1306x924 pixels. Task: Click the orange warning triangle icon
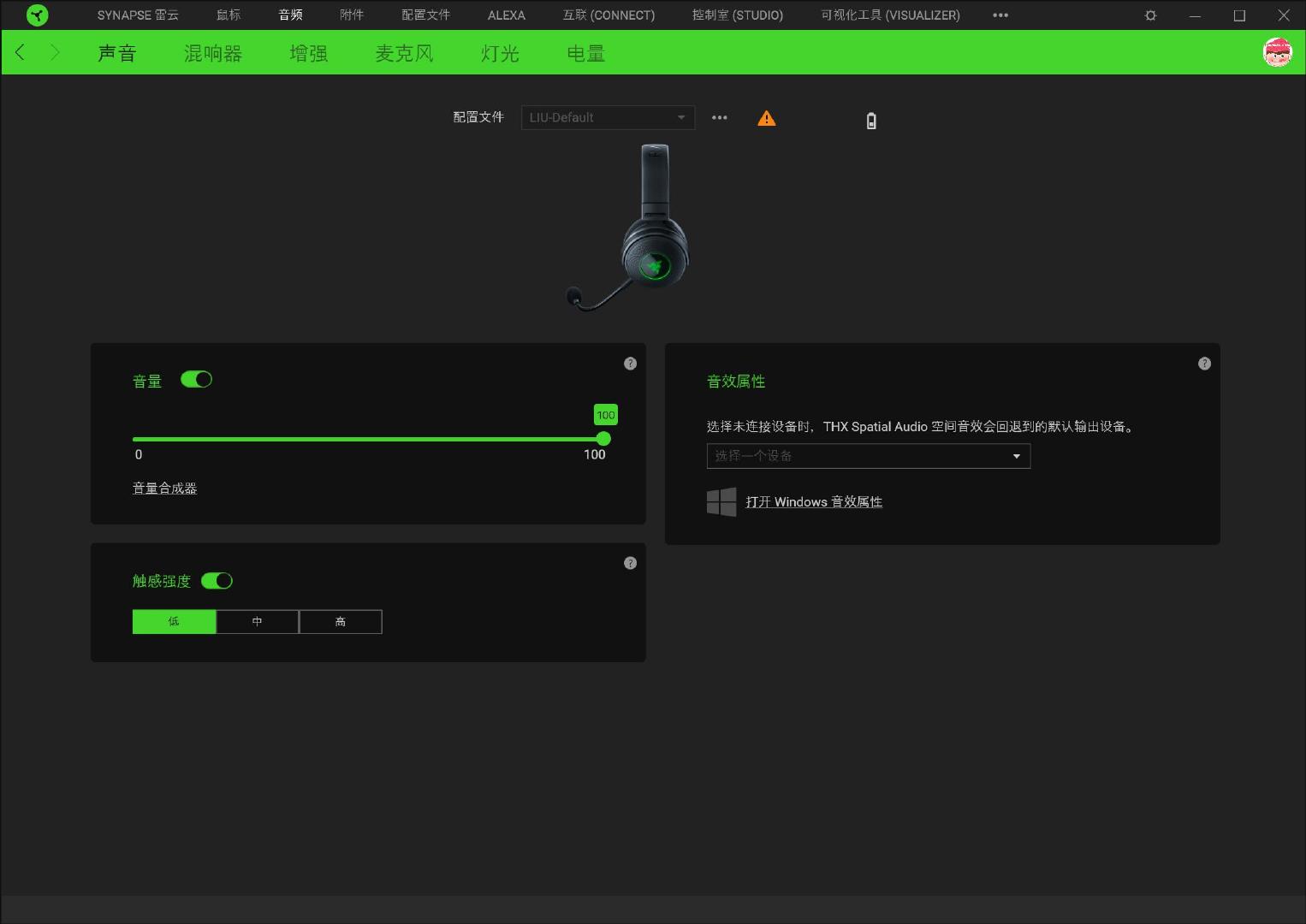point(767,118)
